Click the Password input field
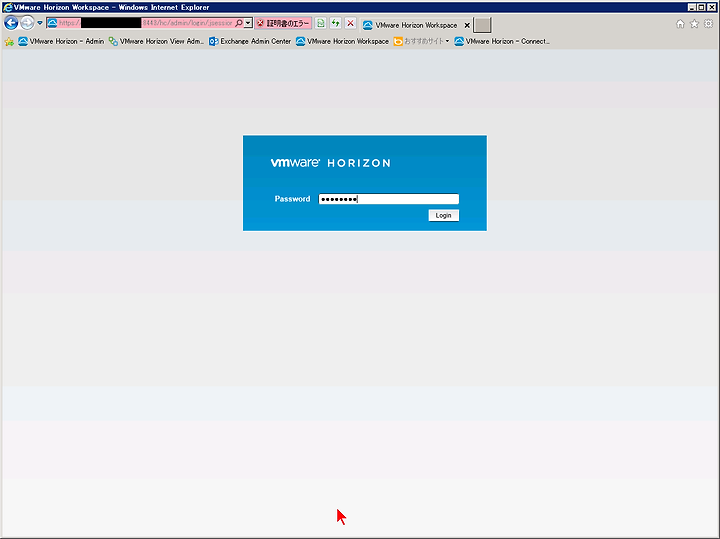The image size is (720, 539). [x=388, y=199]
